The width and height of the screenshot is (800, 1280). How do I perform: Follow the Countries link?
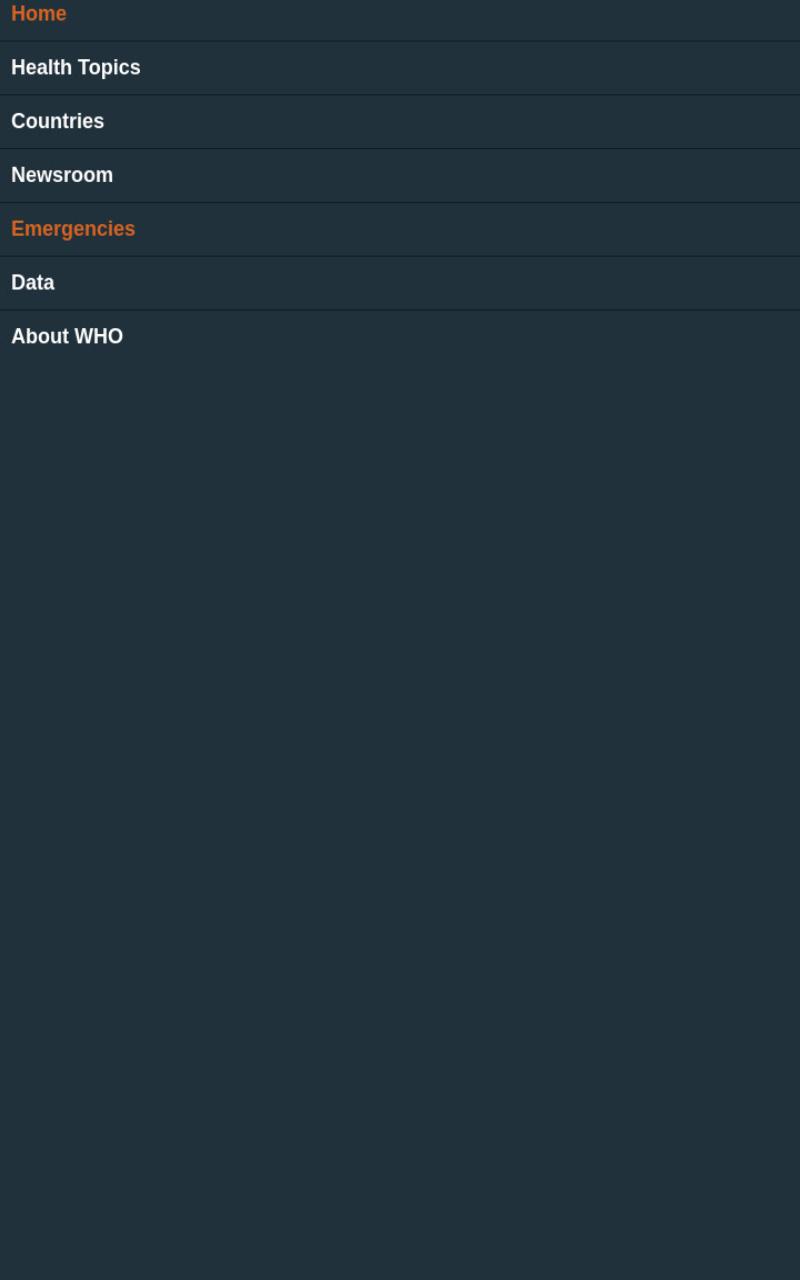[x=58, y=121]
